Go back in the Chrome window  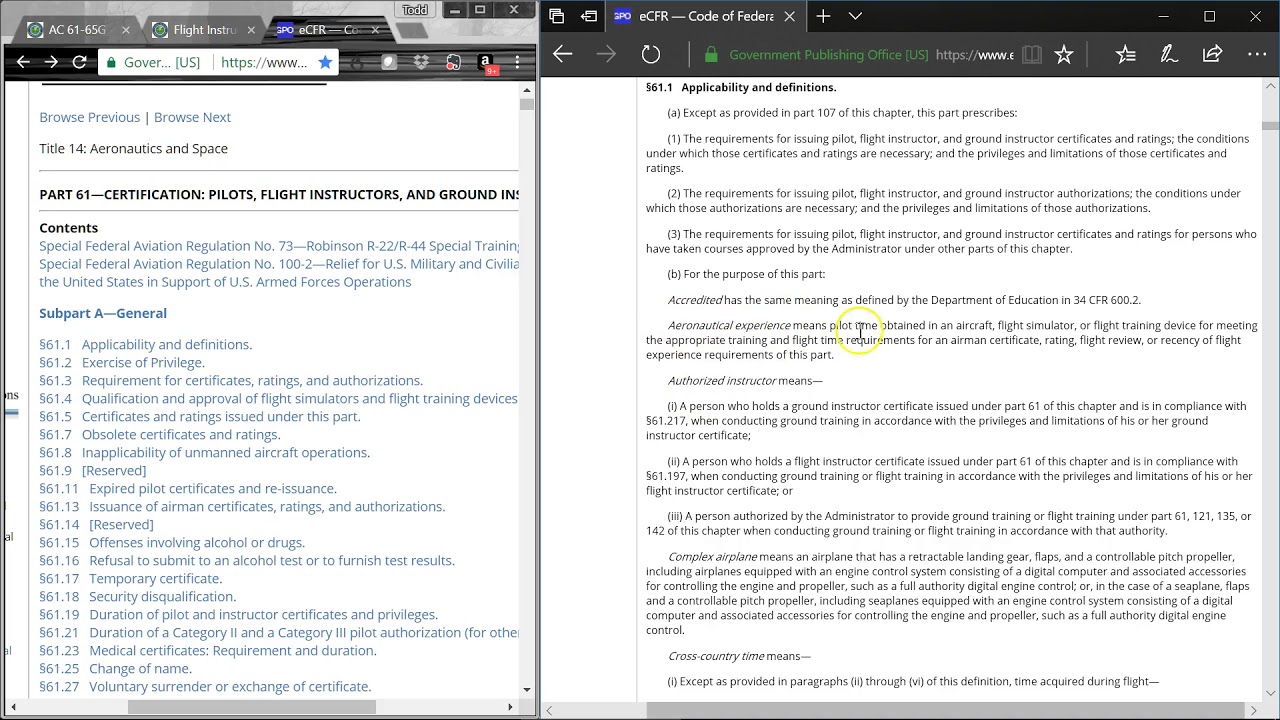23,62
